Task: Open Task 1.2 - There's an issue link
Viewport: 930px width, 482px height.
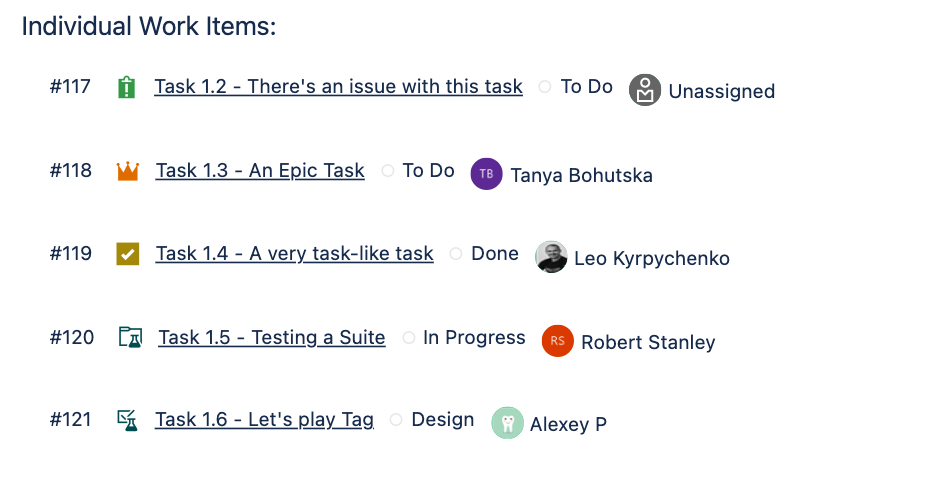Action: click(338, 87)
